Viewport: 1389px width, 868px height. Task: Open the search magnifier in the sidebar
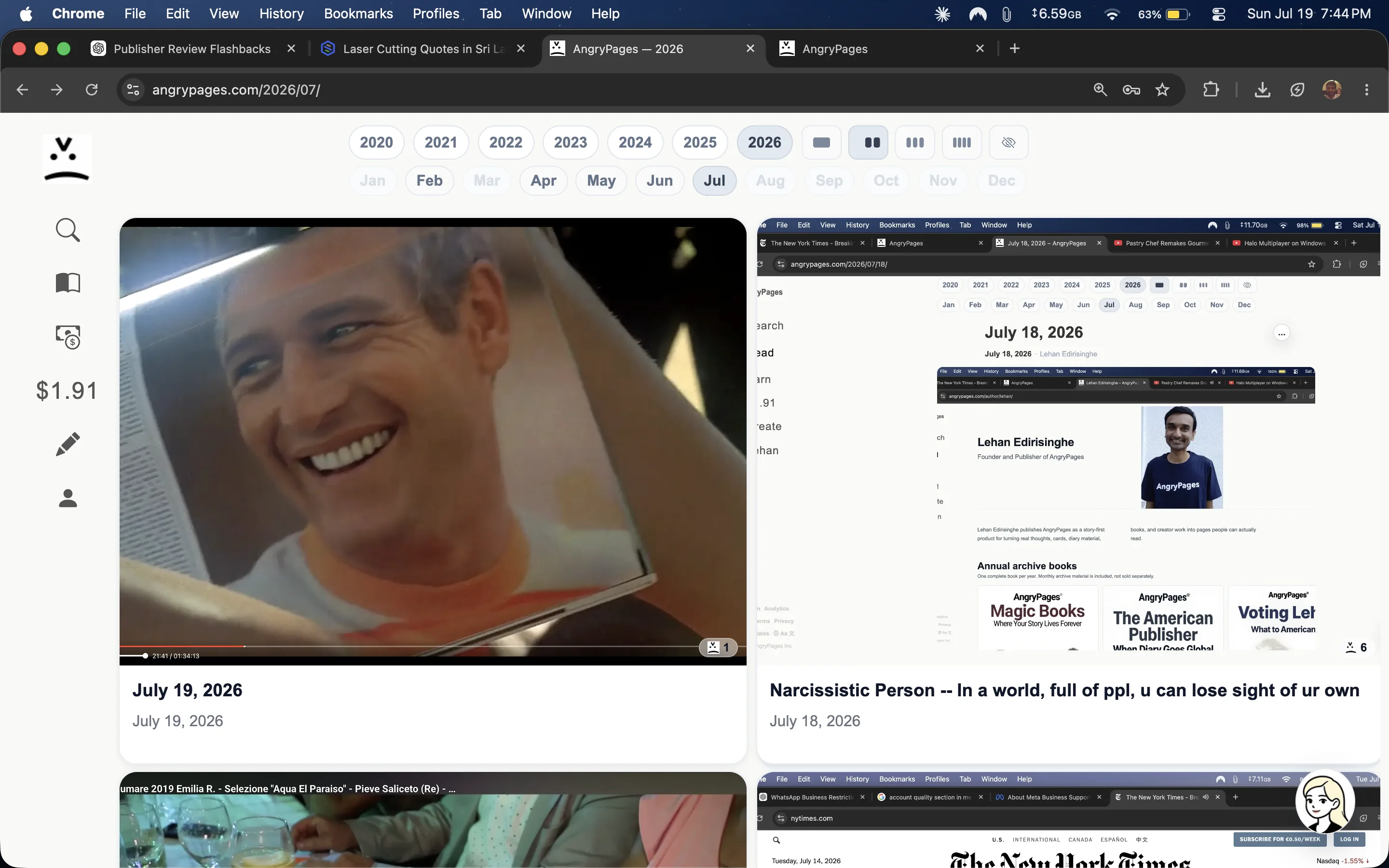tap(68, 230)
